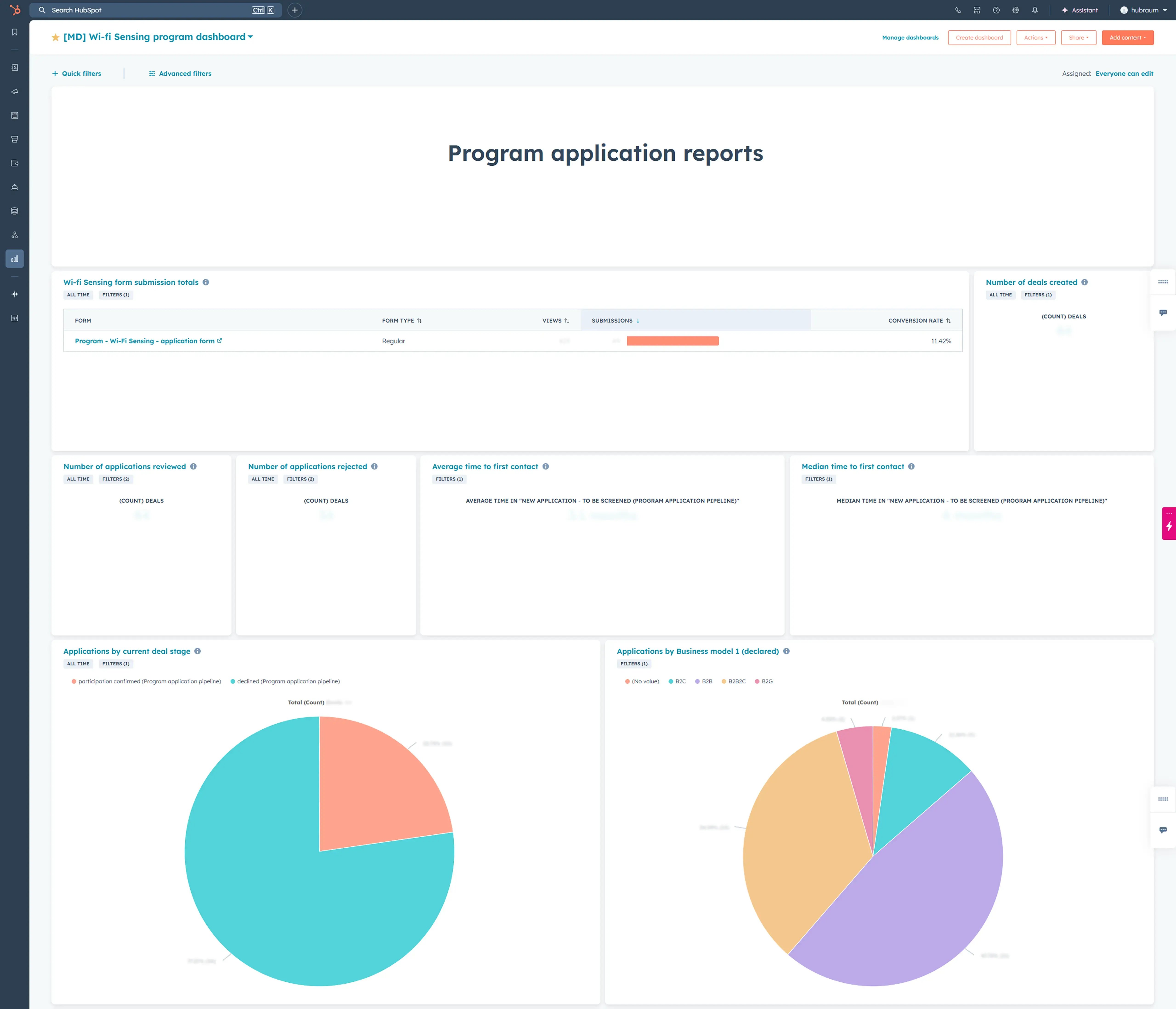Open the notifications bell icon
Viewport: 1176px width, 1009px height.
(x=1035, y=10)
